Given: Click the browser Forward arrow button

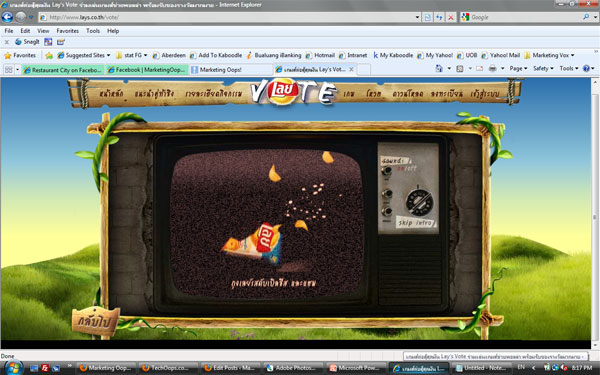Looking at the screenshot, I should [x=21, y=17].
